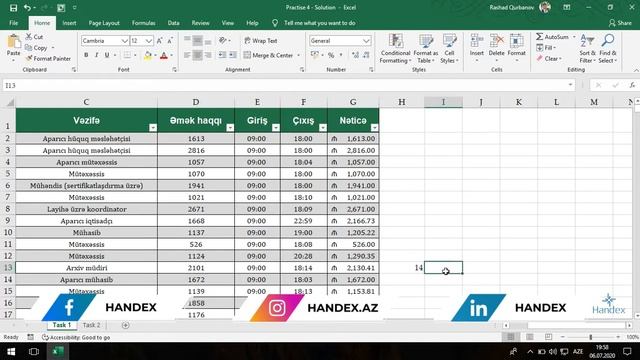
Task: Add a new sheet with plus icon
Action: [126, 325]
